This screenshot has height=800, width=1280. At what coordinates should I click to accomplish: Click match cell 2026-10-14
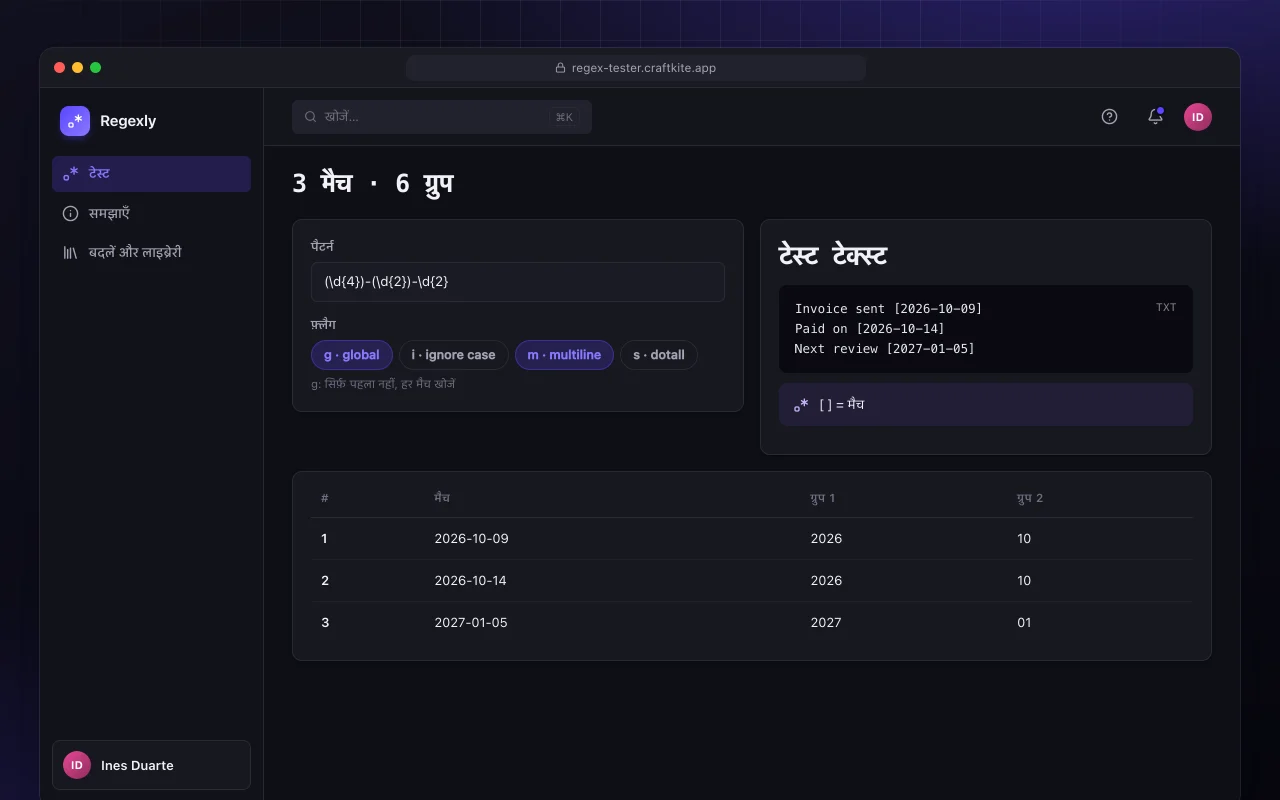(x=470, y=581)
